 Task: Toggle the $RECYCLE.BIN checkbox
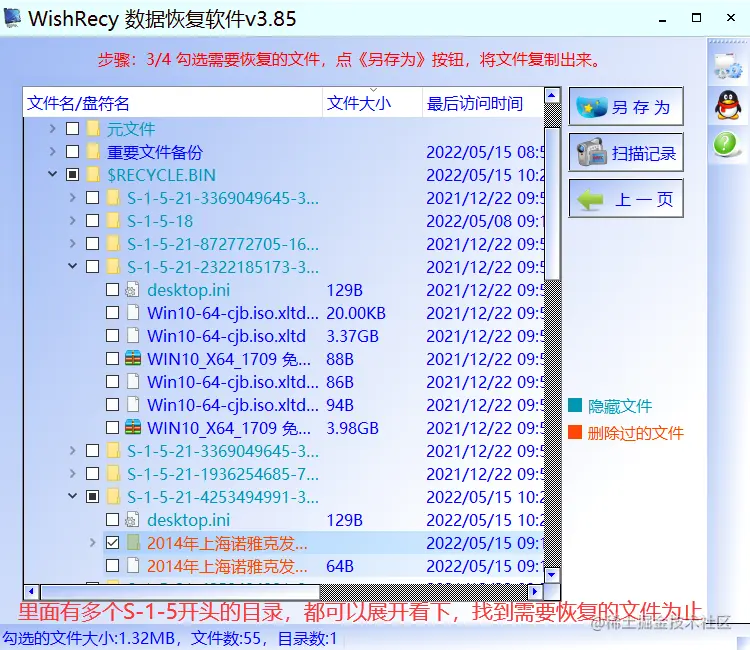[x=73, y=175]
